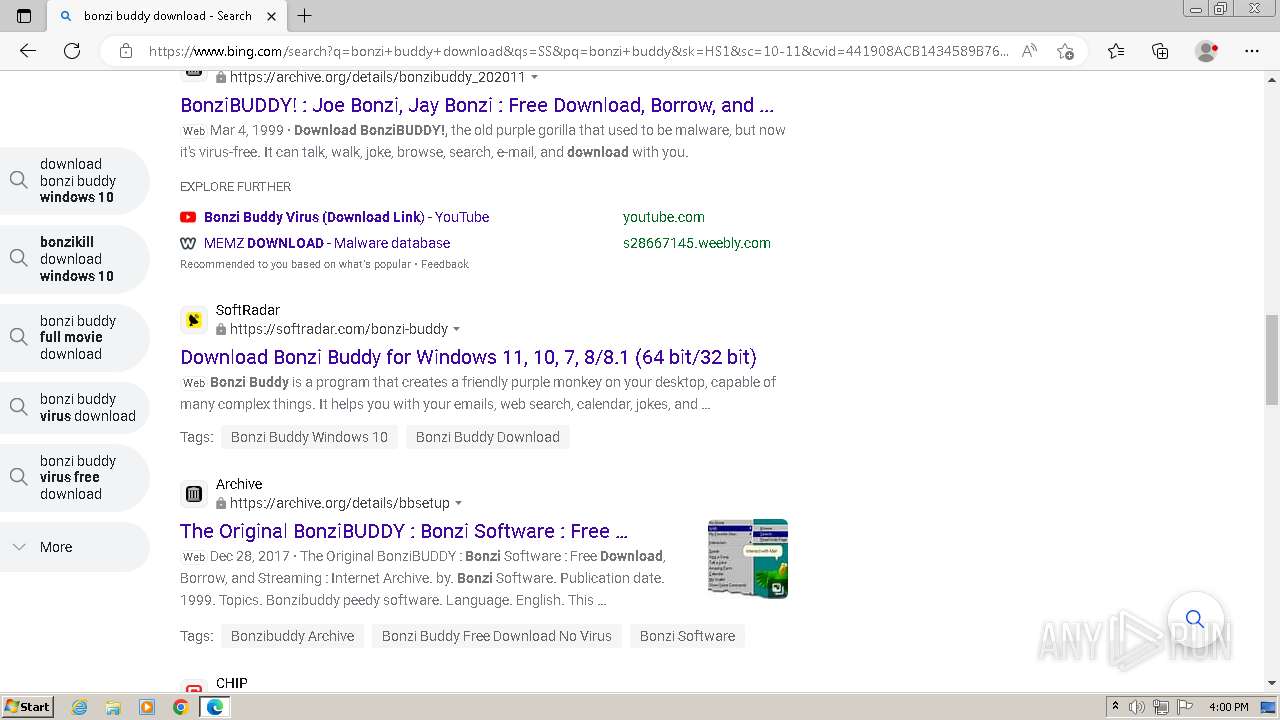Launch Google Chrome from taskbar
This screenshot has width=1280, height=720.
[181, 707]
